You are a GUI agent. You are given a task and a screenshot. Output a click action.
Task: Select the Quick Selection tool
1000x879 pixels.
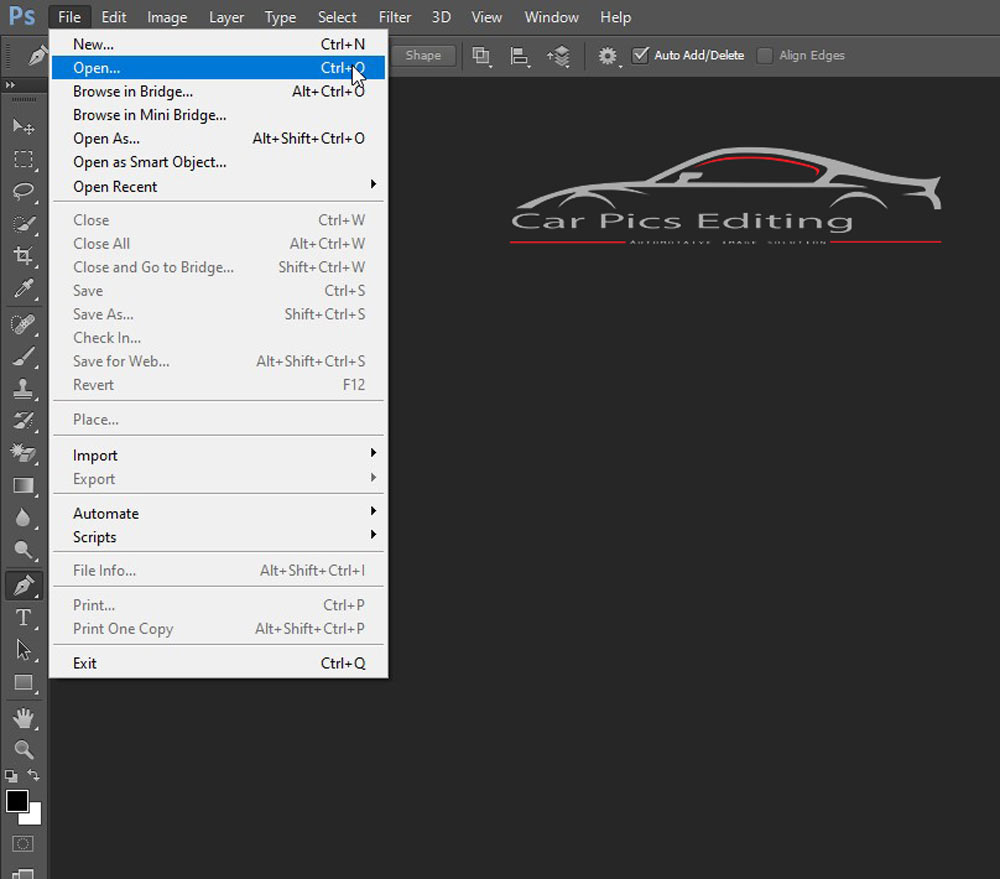(x=24, y=224)
